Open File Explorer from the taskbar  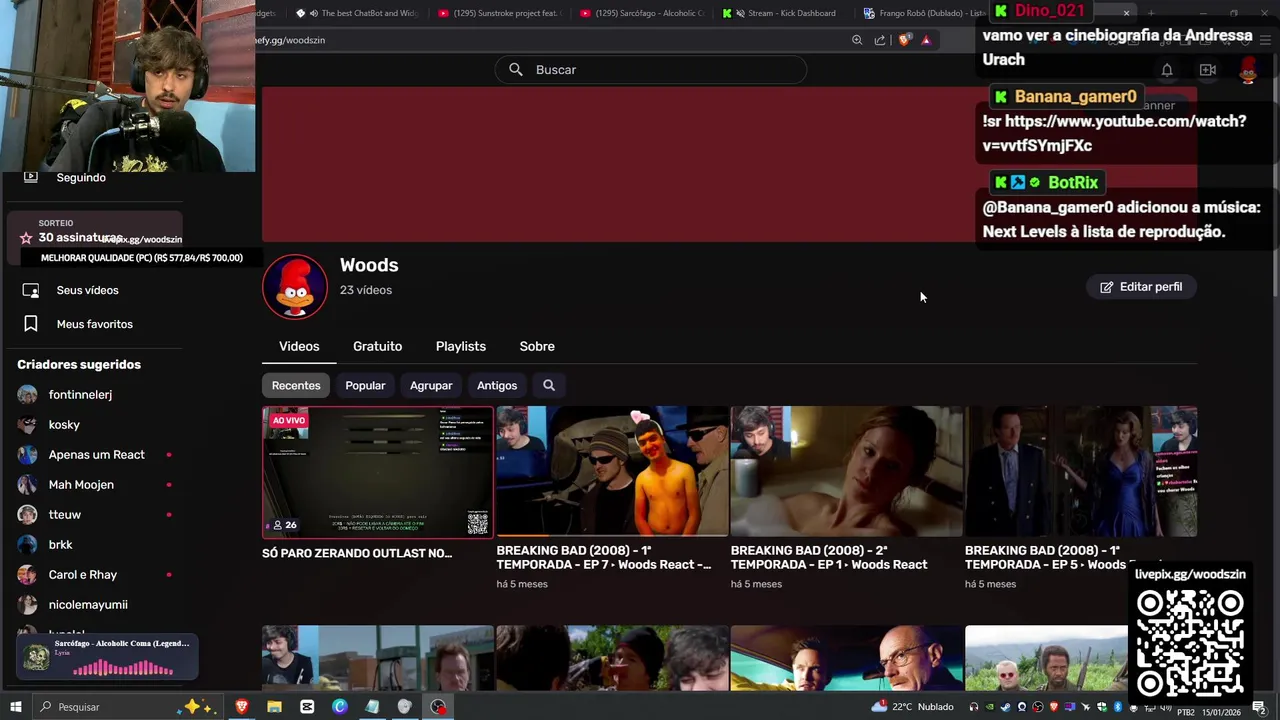pos(274,707)
